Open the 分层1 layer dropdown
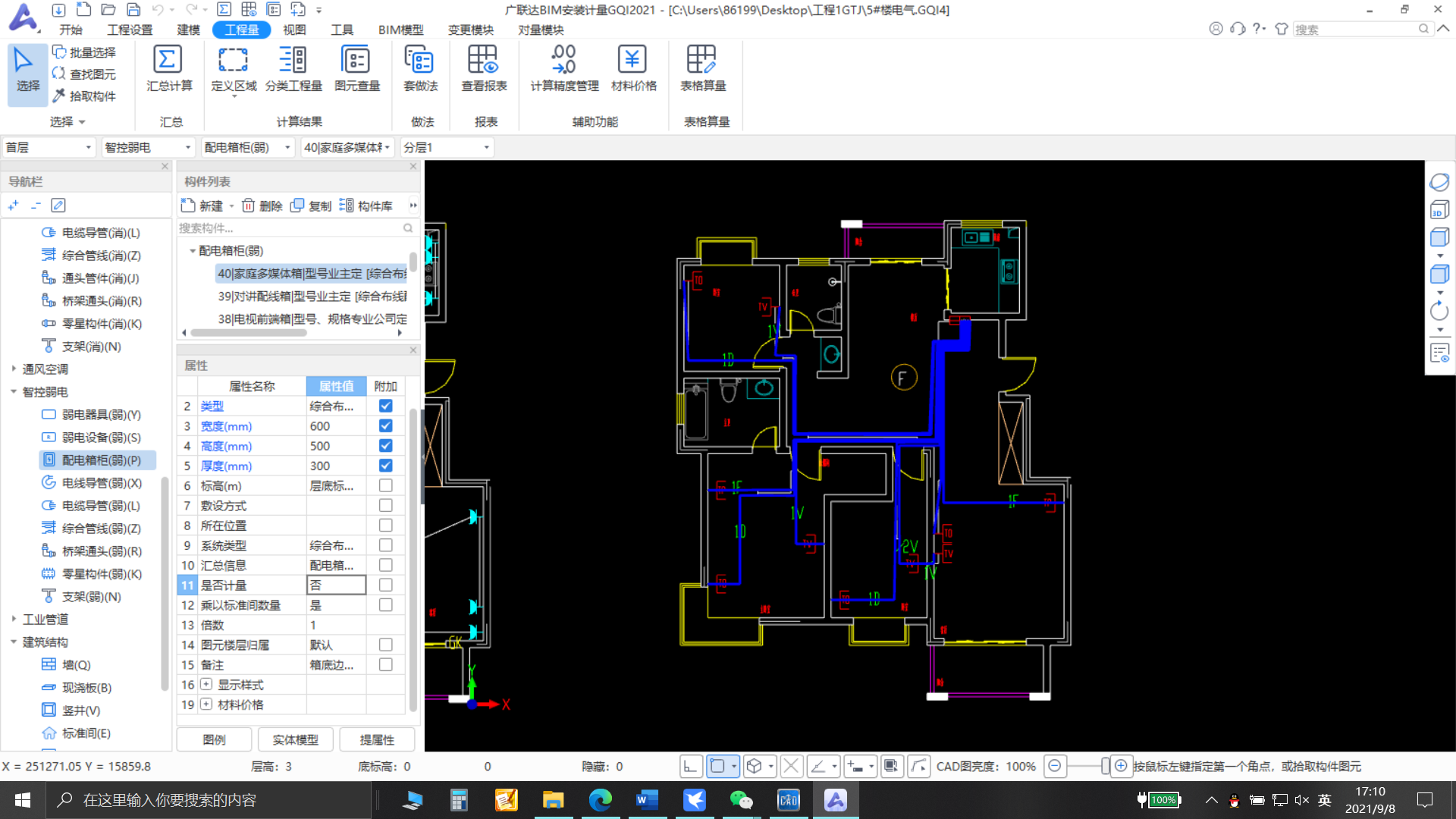Image resolution: width=1456 pixels, height=819 pixels. [447, 147]
